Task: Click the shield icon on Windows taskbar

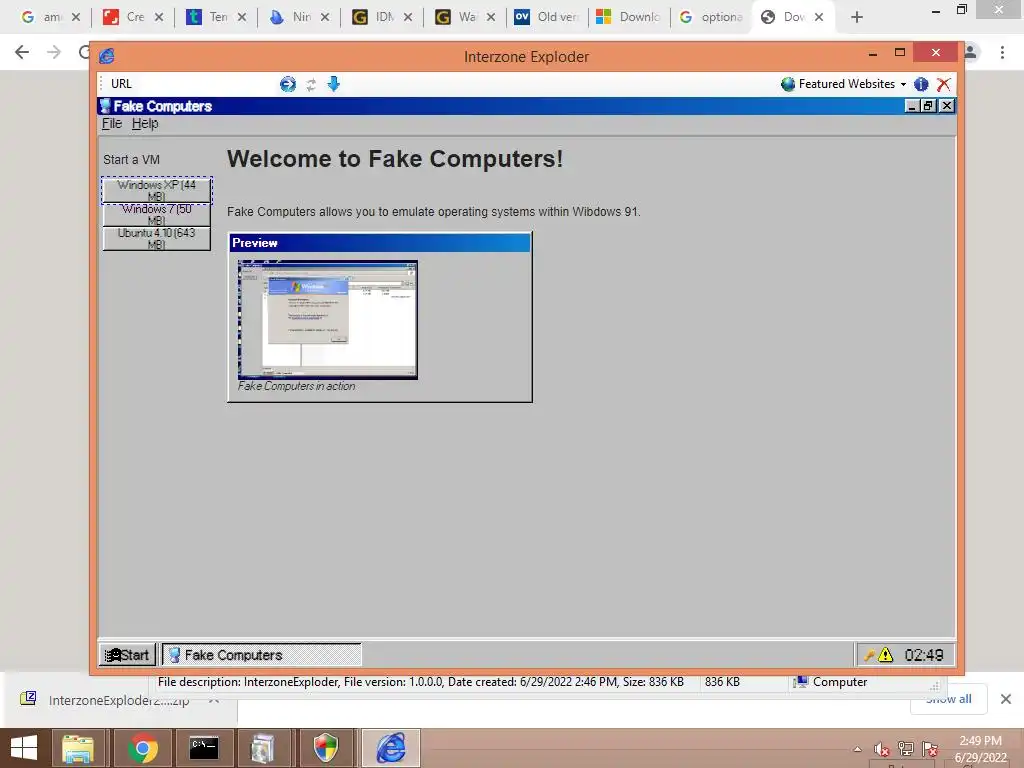Action: [325, 748]
